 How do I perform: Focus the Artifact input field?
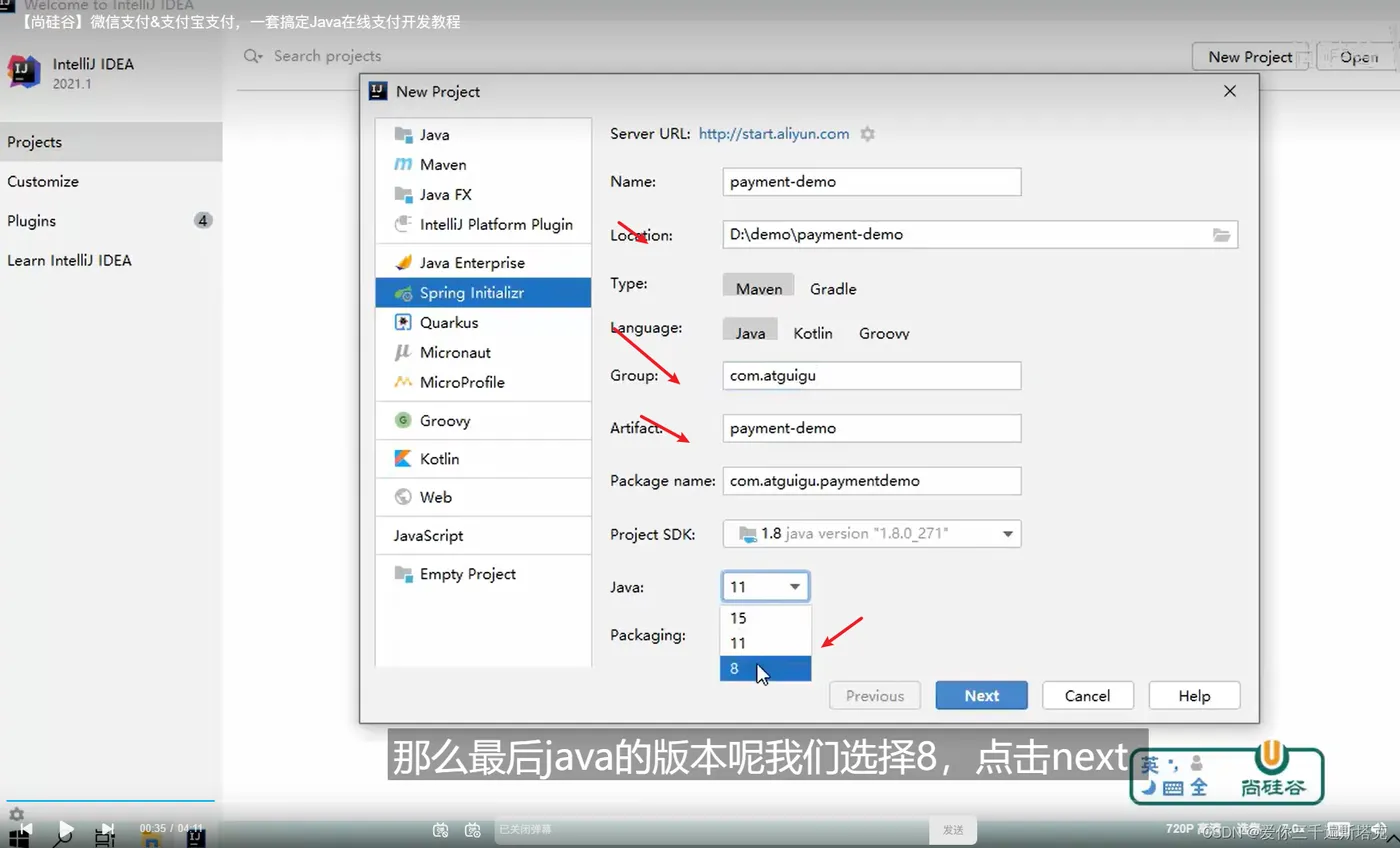tap(872, 428)
